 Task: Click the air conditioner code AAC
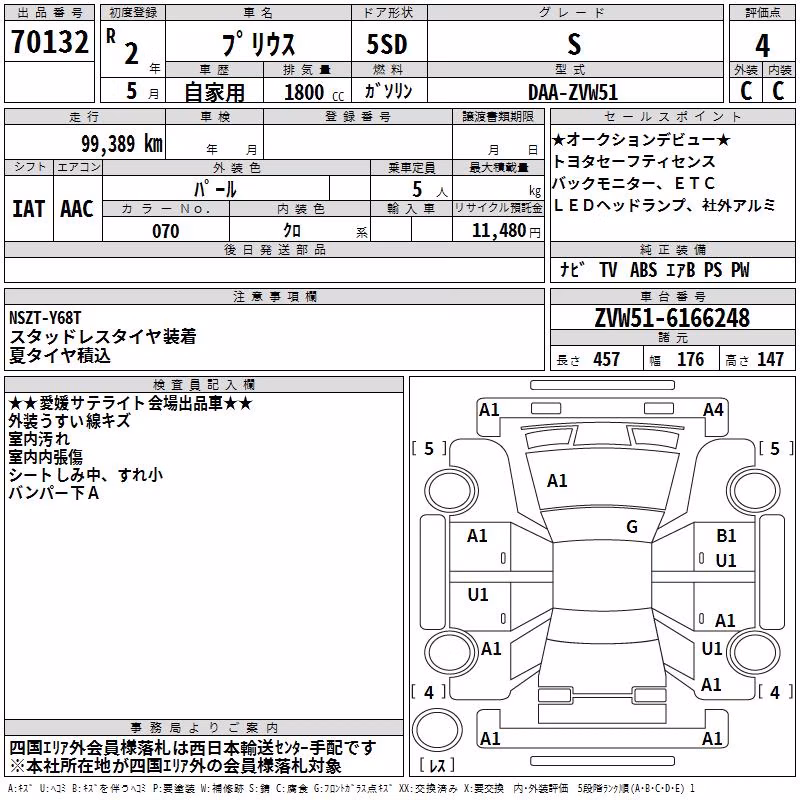77,209
